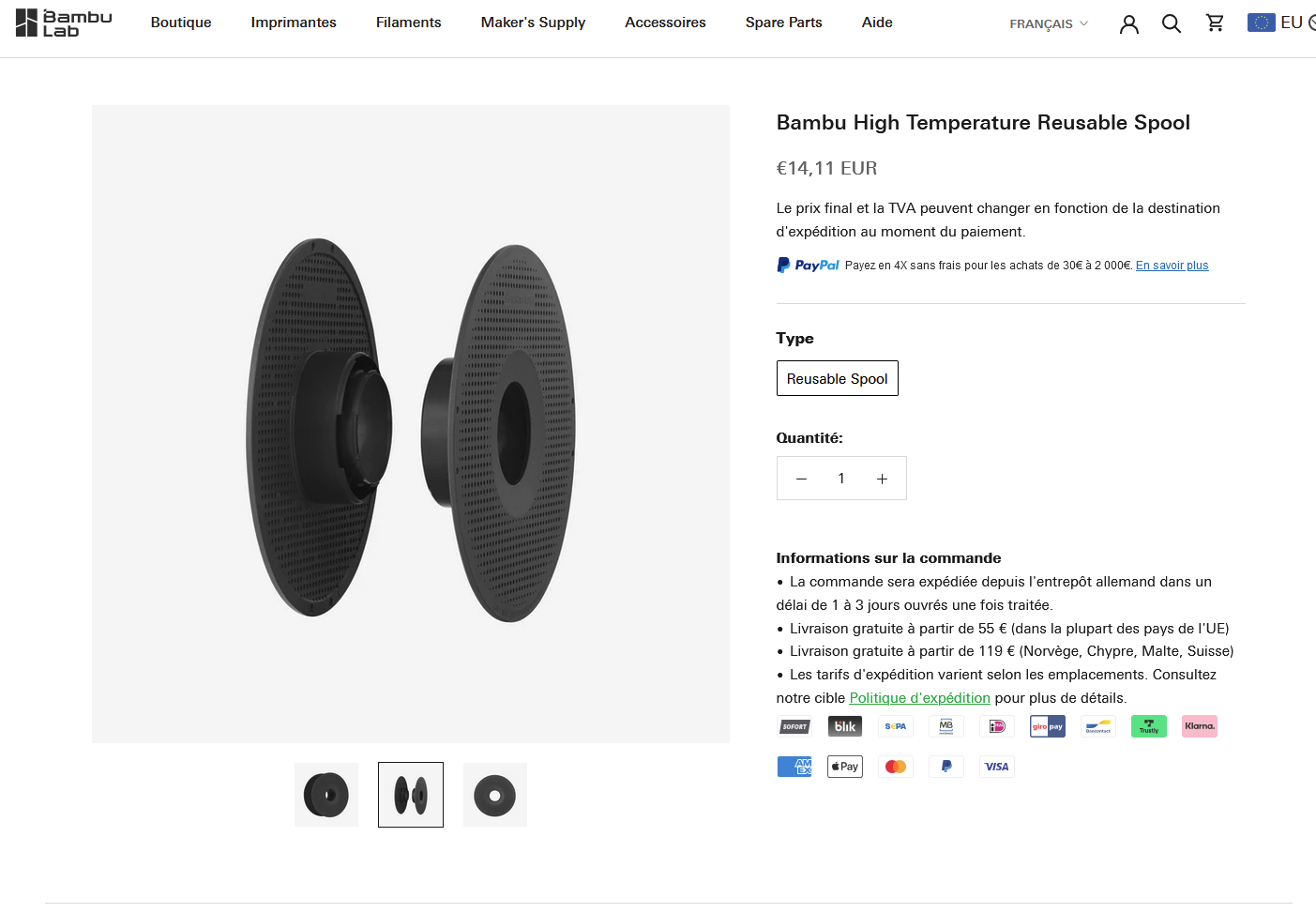The image size is (1316, 913).
Task: Click the Bambu Lab logo
Action: point(64,23)
